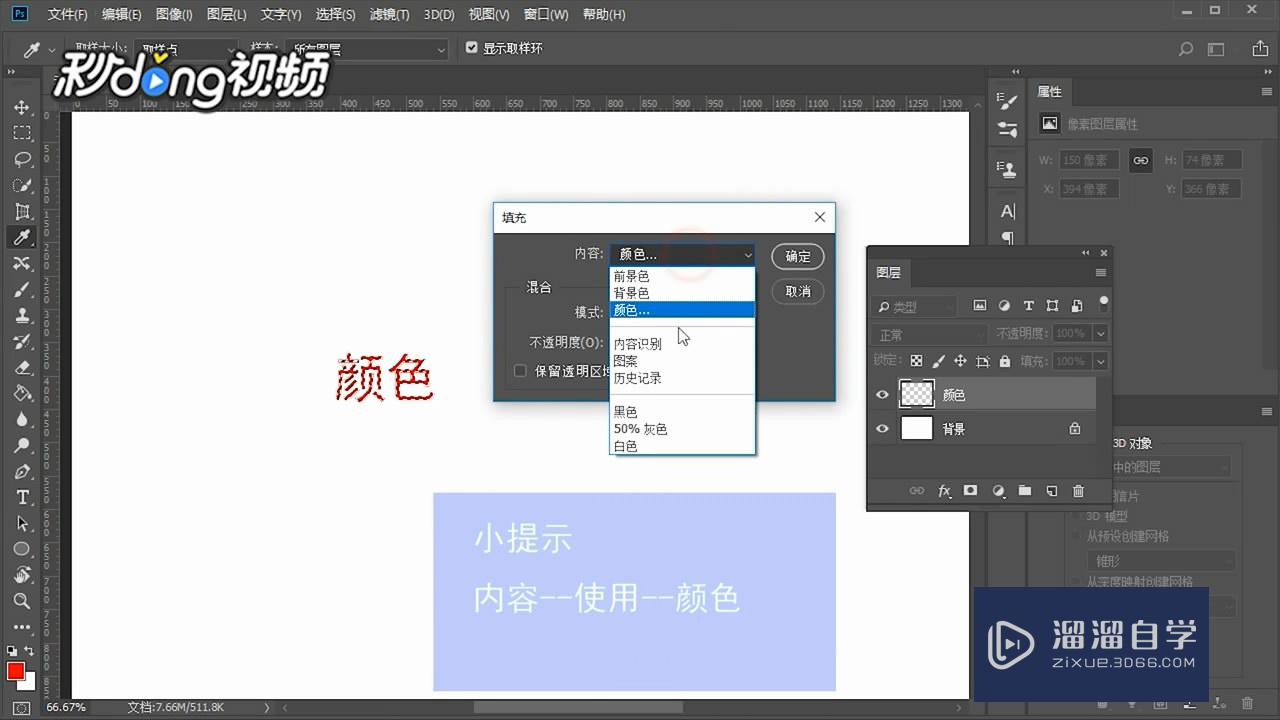Open the 图层(L) menu
This screenshot has height=720, width=1280.
226,15
